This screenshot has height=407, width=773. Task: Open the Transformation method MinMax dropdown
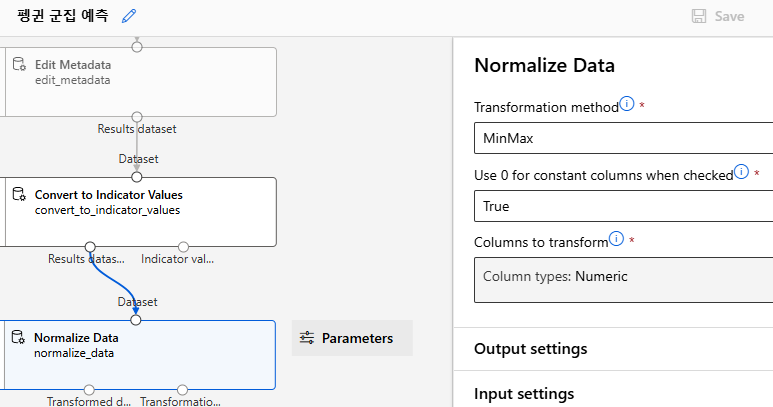coord(624,138)
